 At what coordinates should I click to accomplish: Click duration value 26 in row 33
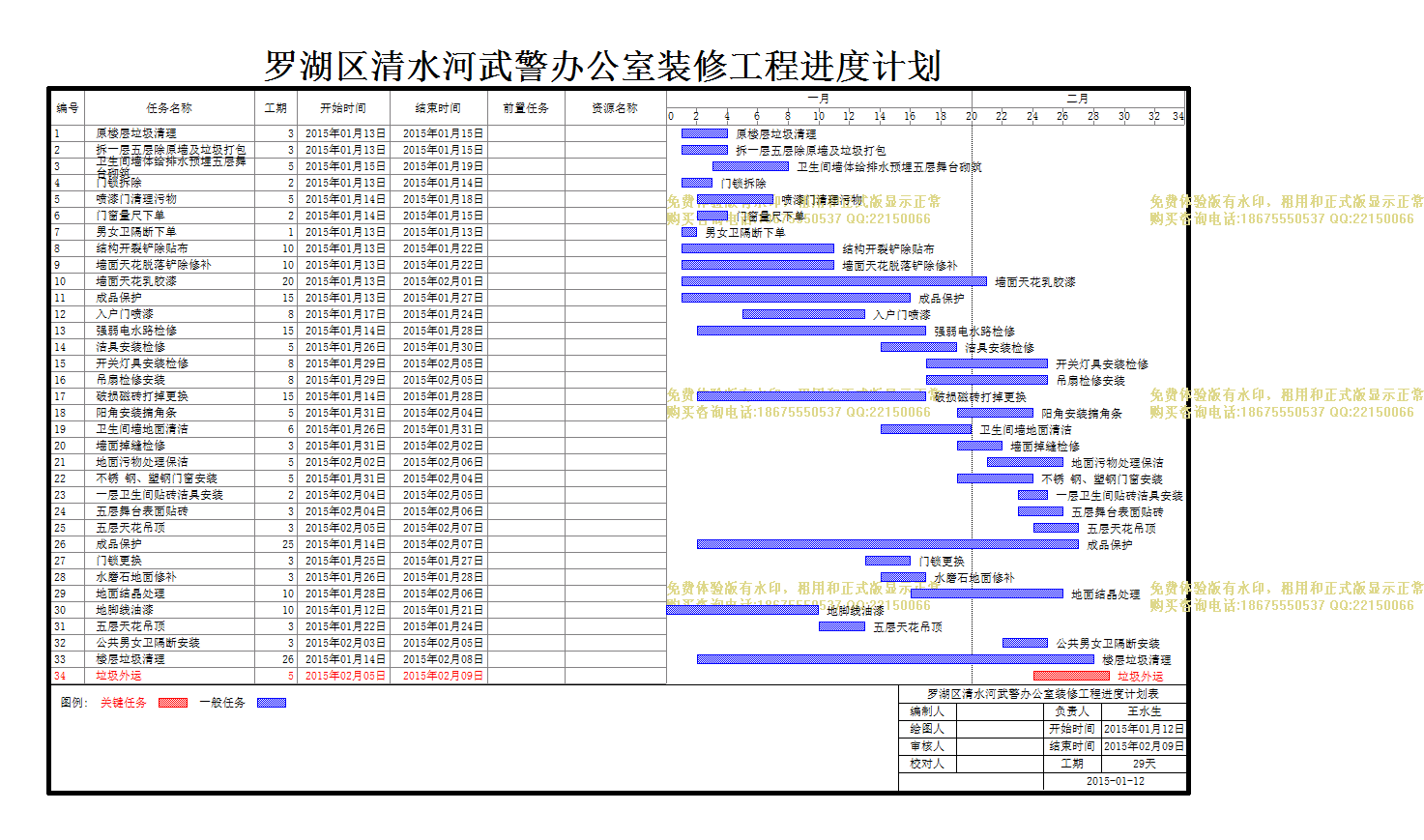pyautogui.click(x=287, y=659)
